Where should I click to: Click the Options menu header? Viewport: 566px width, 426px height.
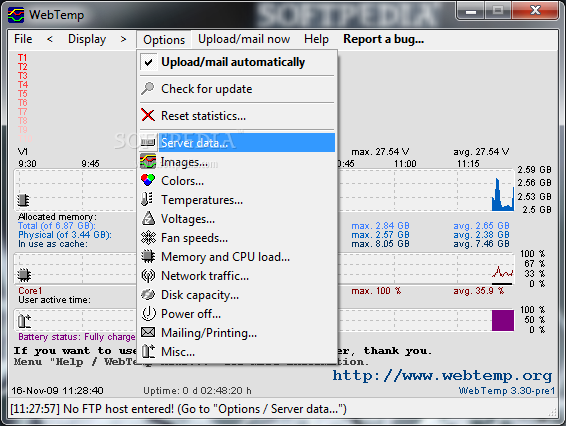point(164,40)
